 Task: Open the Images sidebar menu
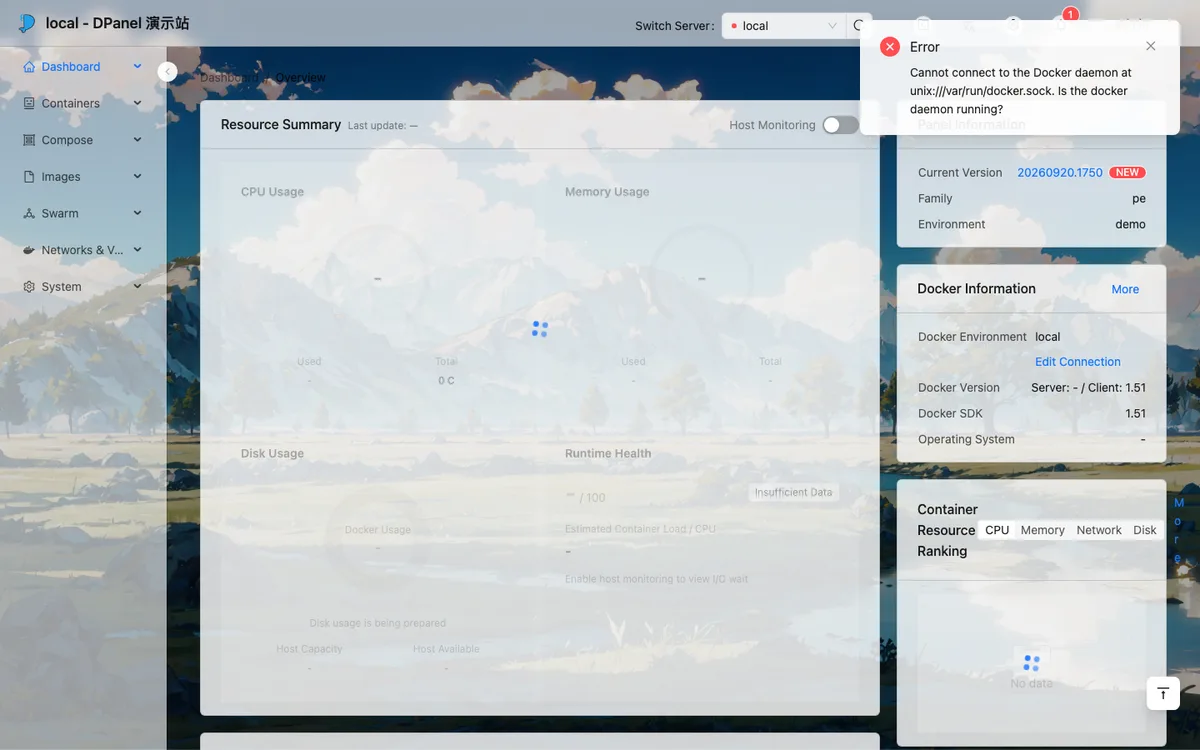pyautogui.click(x=83, y=177)
